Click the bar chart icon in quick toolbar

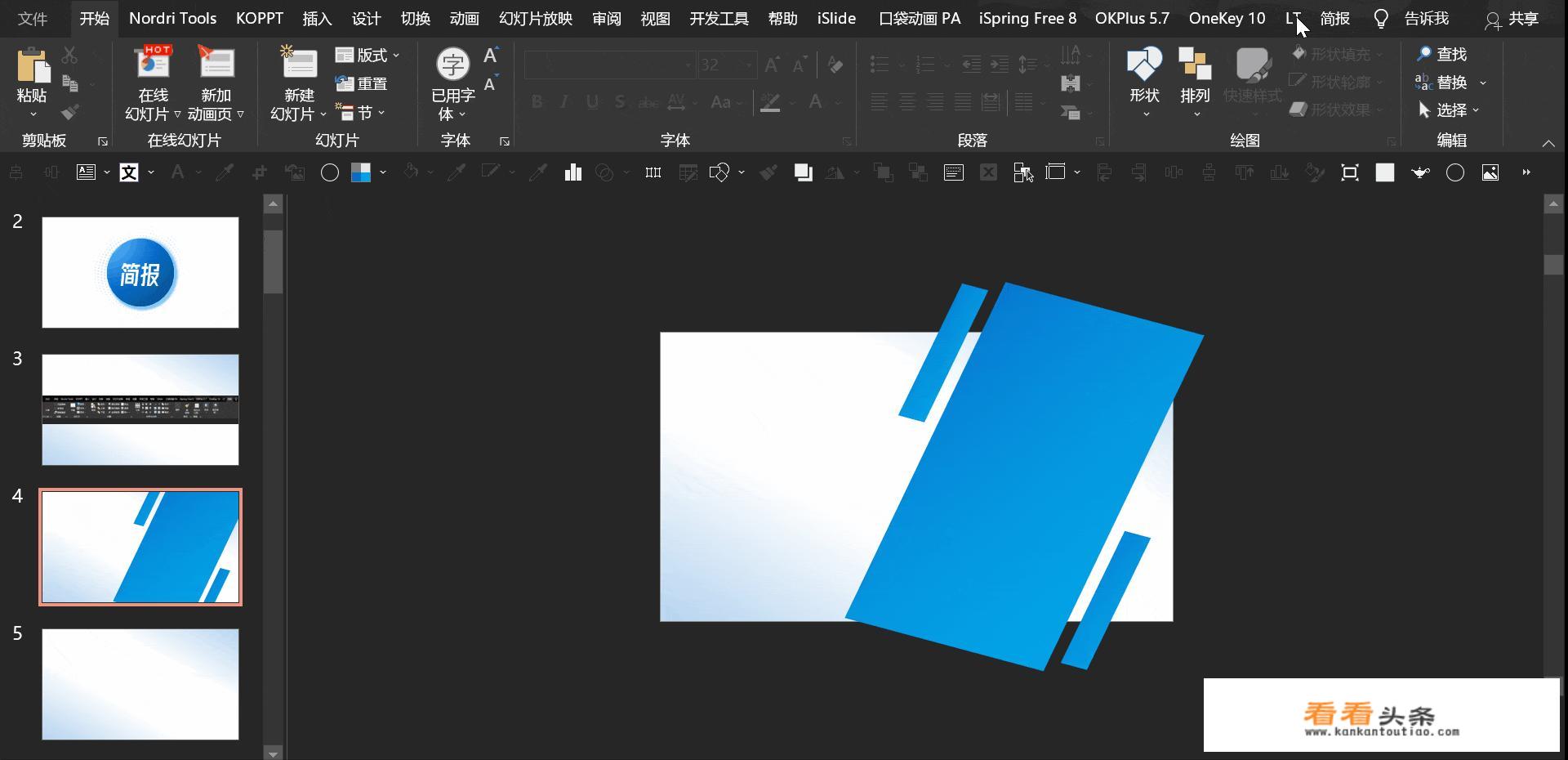click(x=573, y=172)
